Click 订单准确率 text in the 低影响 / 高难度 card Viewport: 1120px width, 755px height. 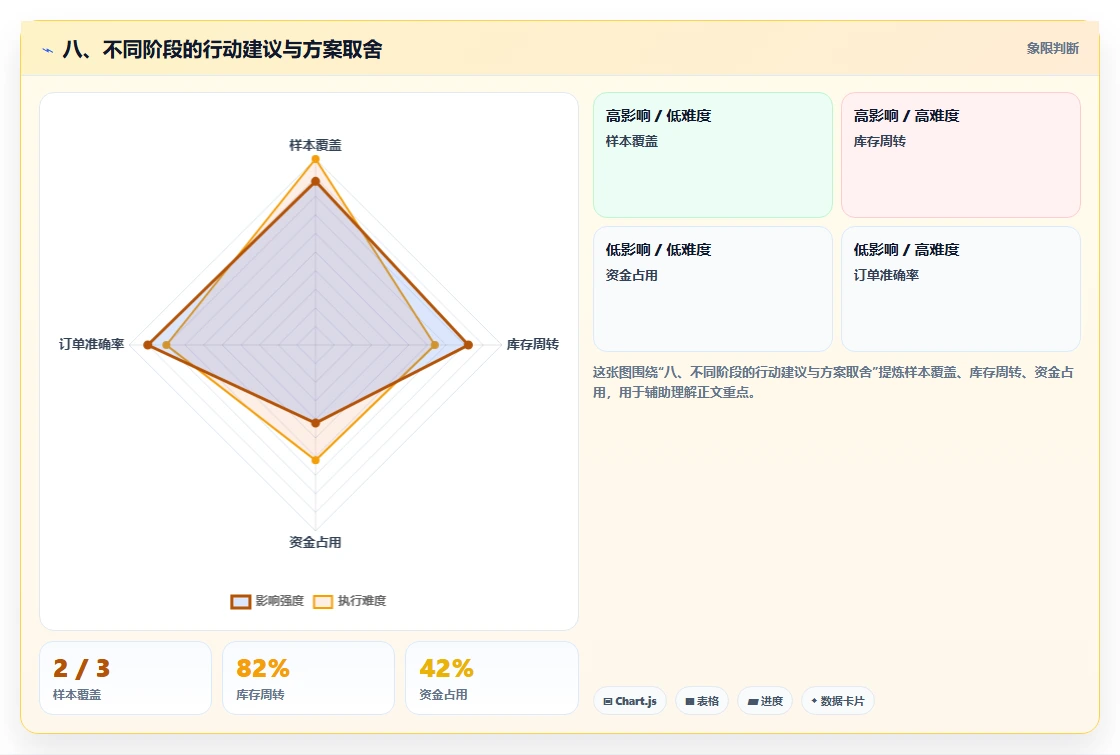tap(886, 275)
